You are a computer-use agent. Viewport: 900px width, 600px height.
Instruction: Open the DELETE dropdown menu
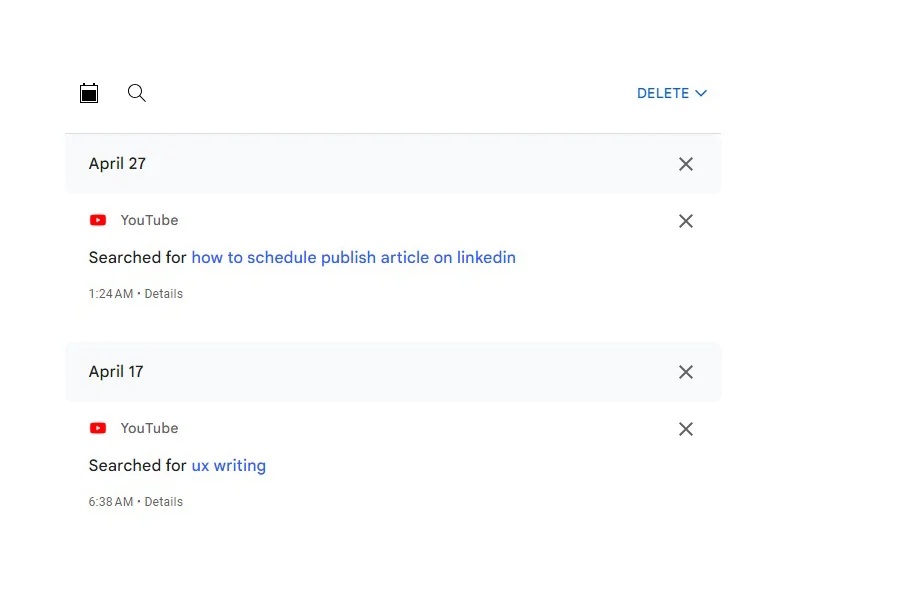tap(672, 93)
